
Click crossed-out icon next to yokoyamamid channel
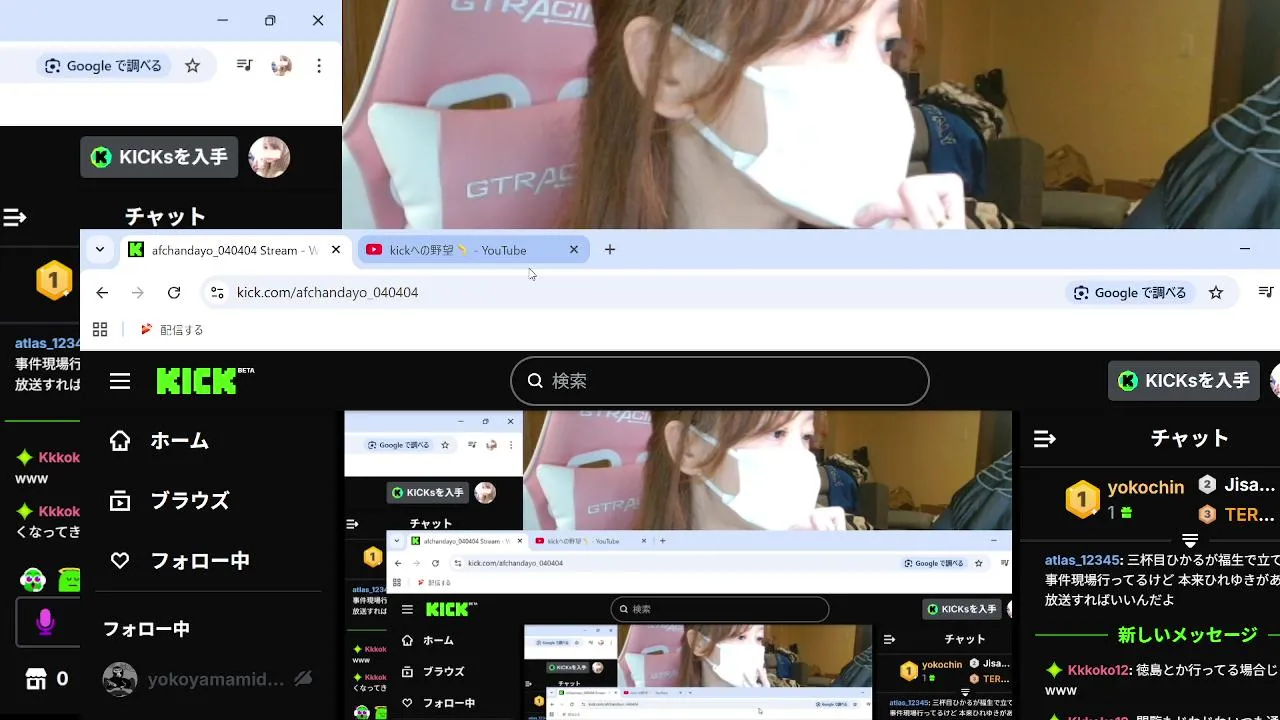coord(303,680)
